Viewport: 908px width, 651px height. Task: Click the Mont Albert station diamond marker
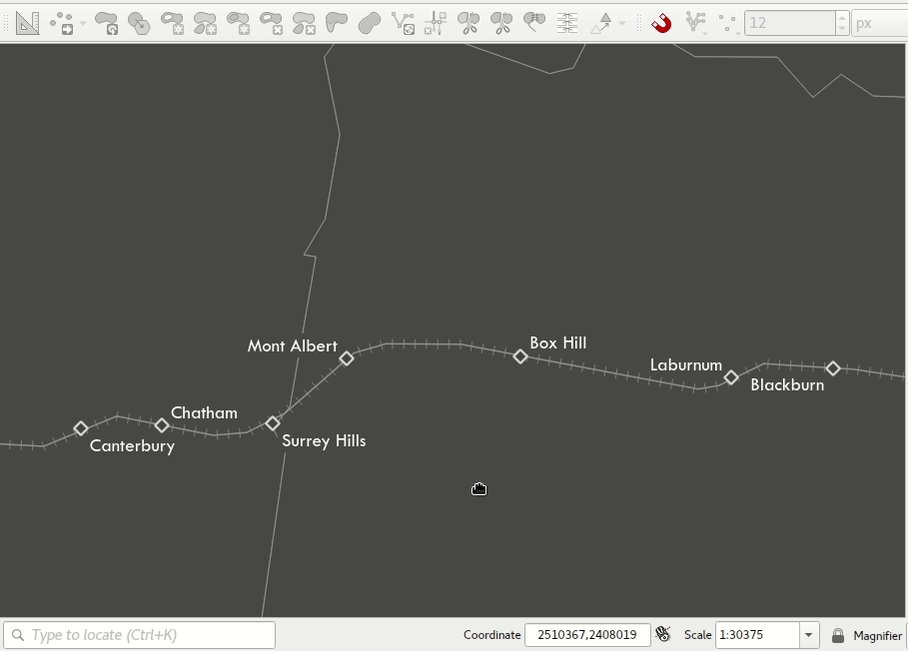tap(346, 359)
